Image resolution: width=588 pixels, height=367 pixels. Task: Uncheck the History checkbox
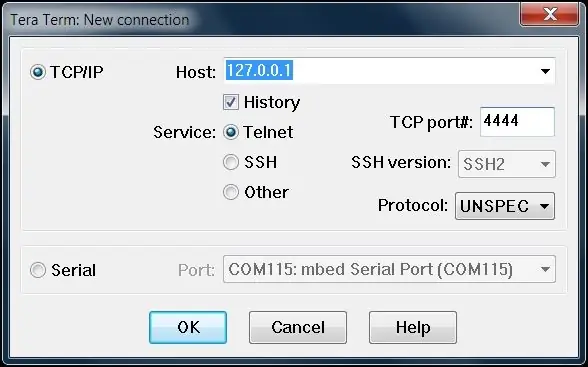coord(231,102)
